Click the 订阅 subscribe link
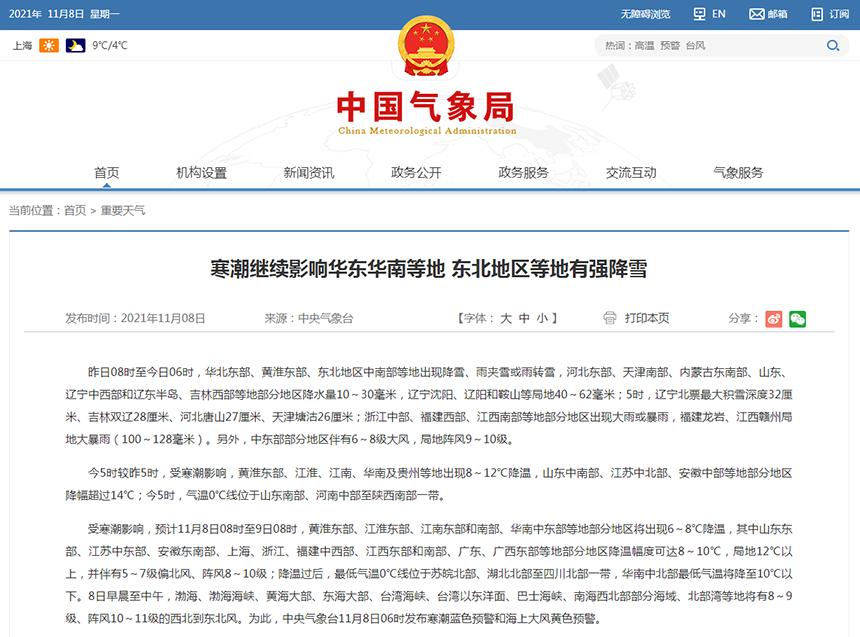Viewport: 860px width, 637px height. [x=839, y=14]
